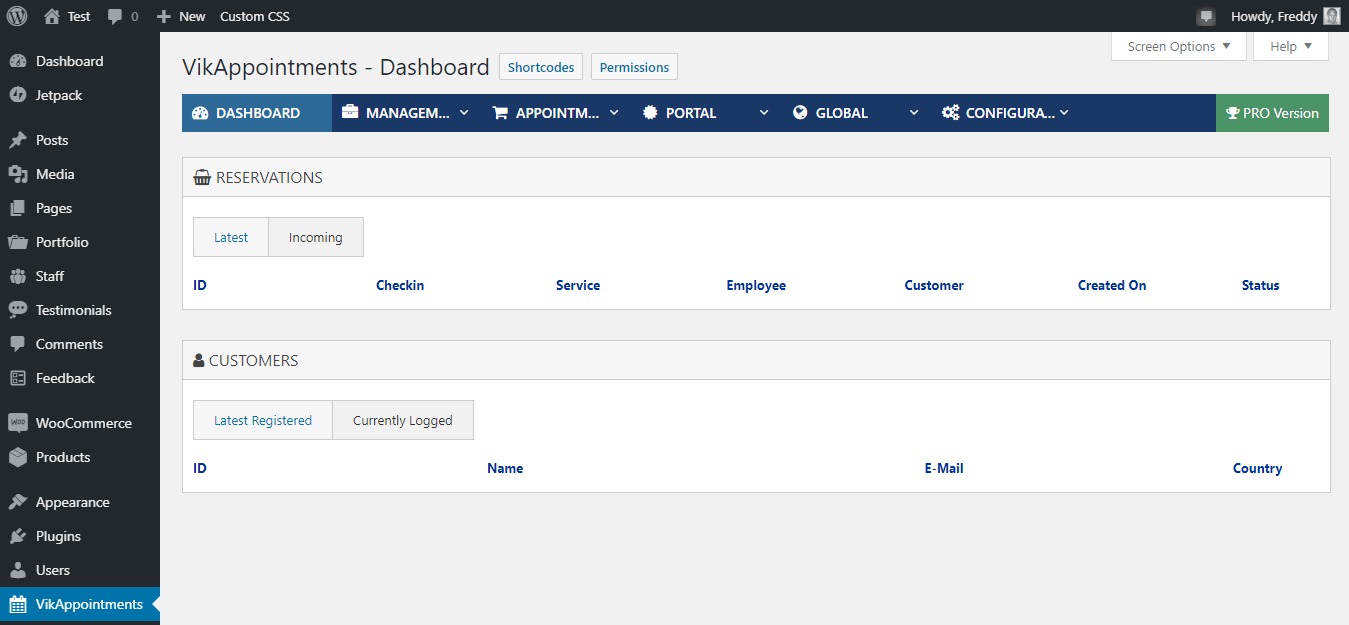Click the Users icon in sidebar
The image size is (1349, 625).
[17, 570]
